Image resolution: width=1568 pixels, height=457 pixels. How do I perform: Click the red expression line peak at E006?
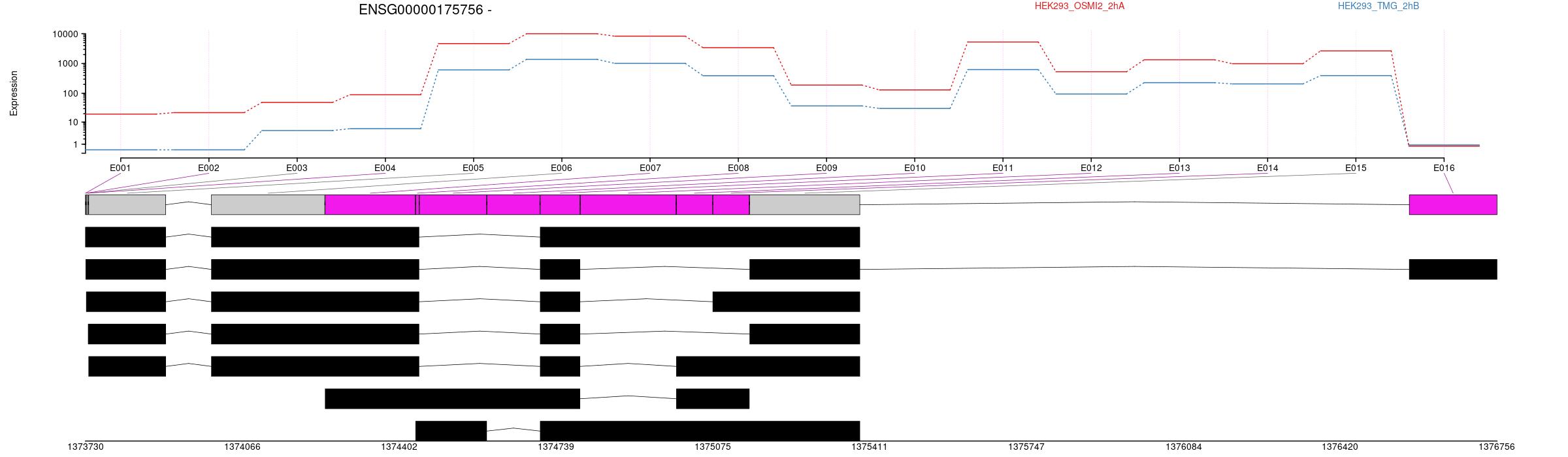point(562,33)
